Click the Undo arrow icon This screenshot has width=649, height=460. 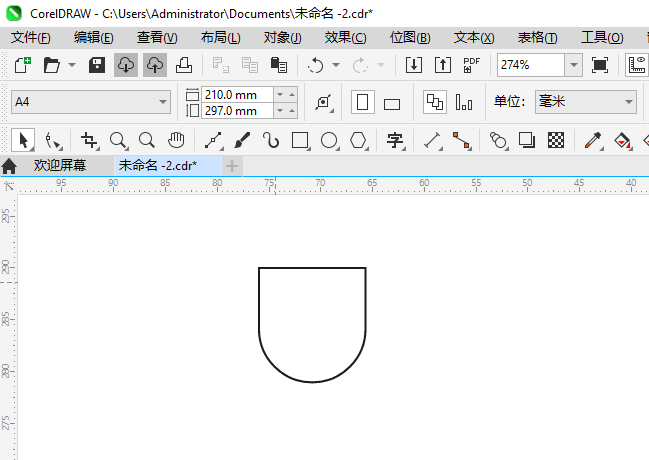coord(316,65)
